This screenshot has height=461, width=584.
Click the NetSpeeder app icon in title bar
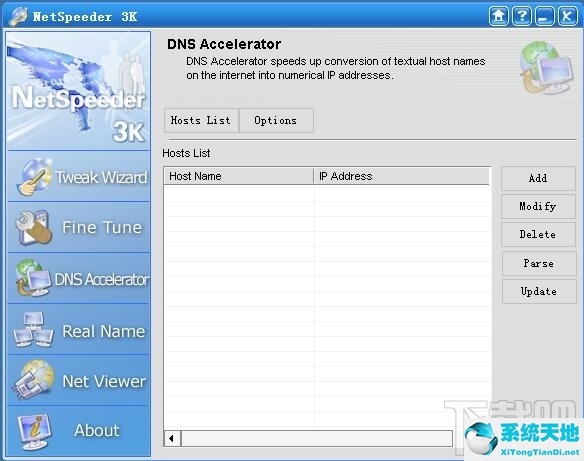19,16
